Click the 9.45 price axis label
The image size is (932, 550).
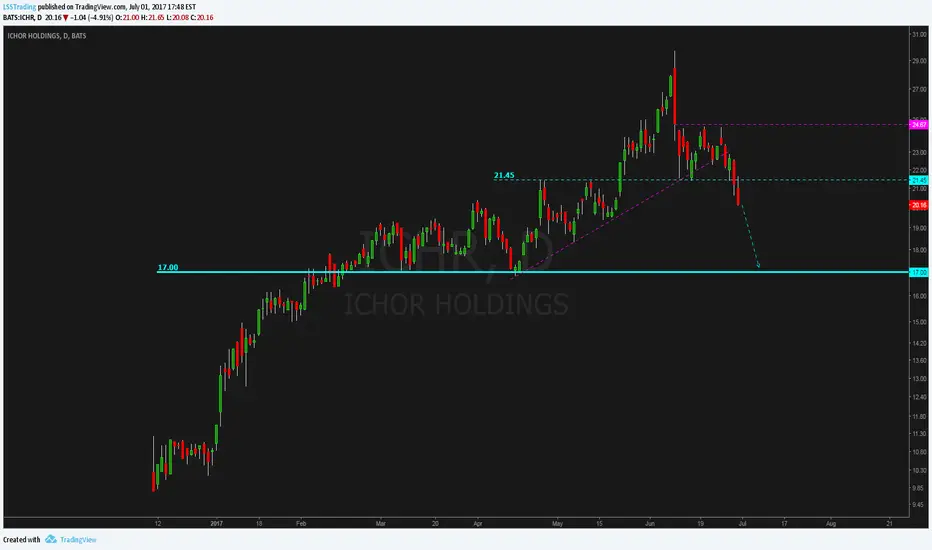pyautogui.click(x=919, y=505)
